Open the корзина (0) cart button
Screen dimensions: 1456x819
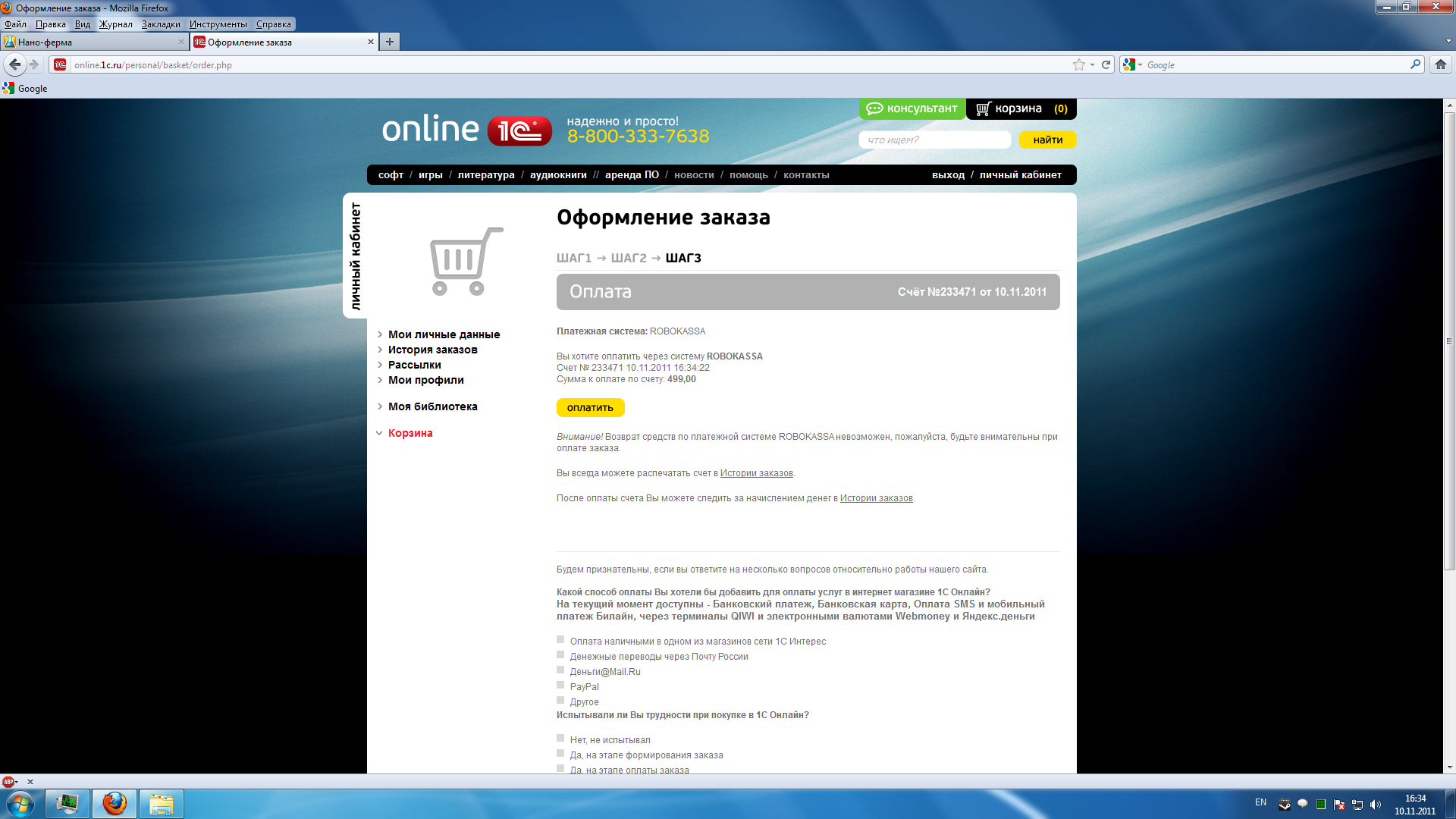pyautogui.click(x=1021, y=108)
